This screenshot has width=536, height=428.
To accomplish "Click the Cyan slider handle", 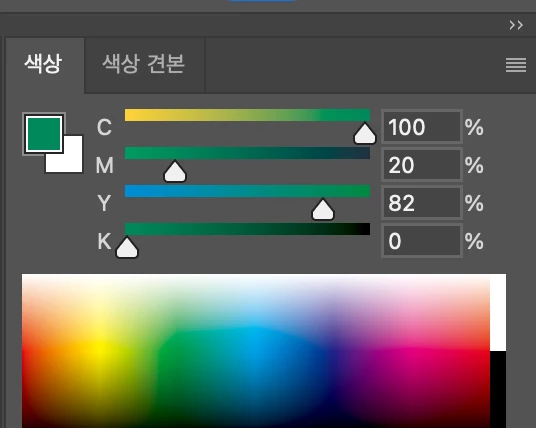I will [x=365, y=133].
